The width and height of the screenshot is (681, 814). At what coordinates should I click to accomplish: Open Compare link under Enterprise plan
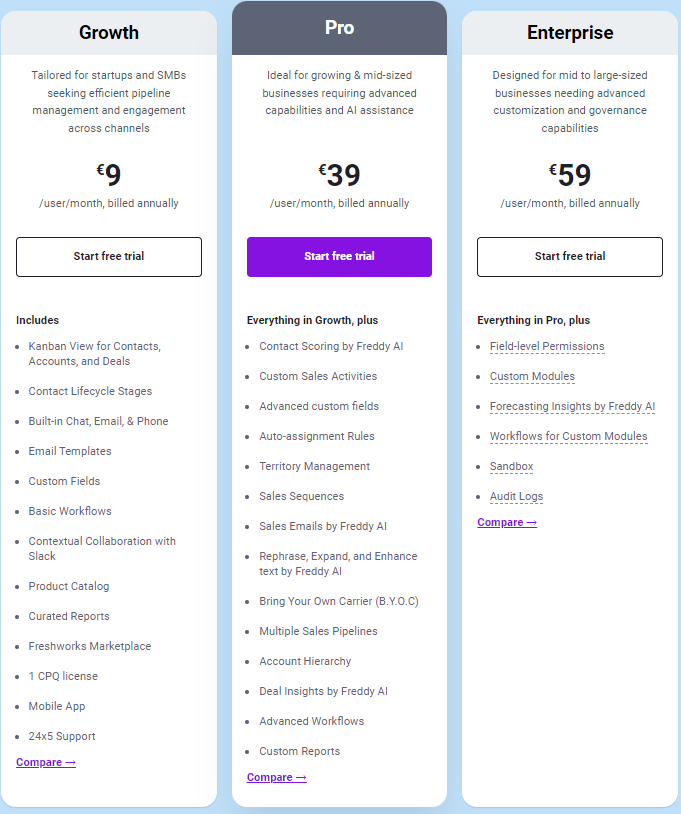507,523
